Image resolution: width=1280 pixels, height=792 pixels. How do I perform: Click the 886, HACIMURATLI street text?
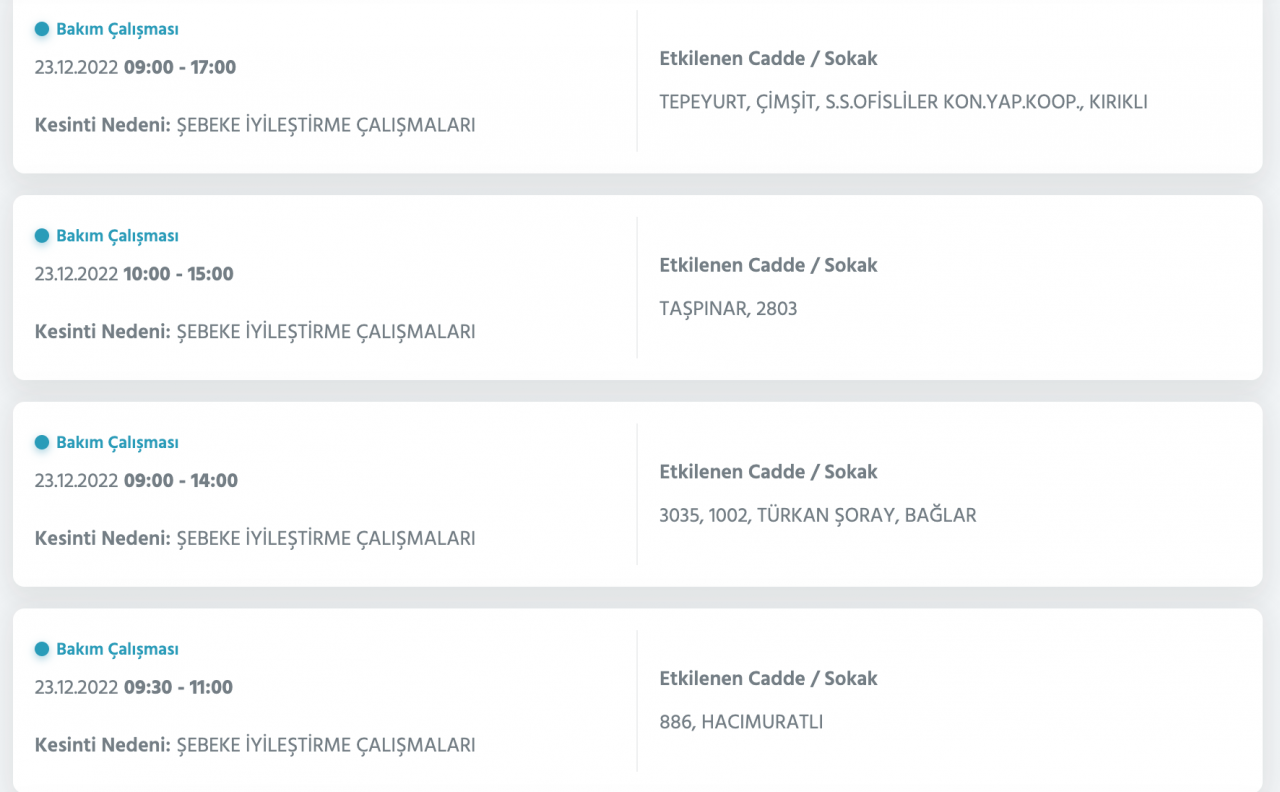point(741,722)
